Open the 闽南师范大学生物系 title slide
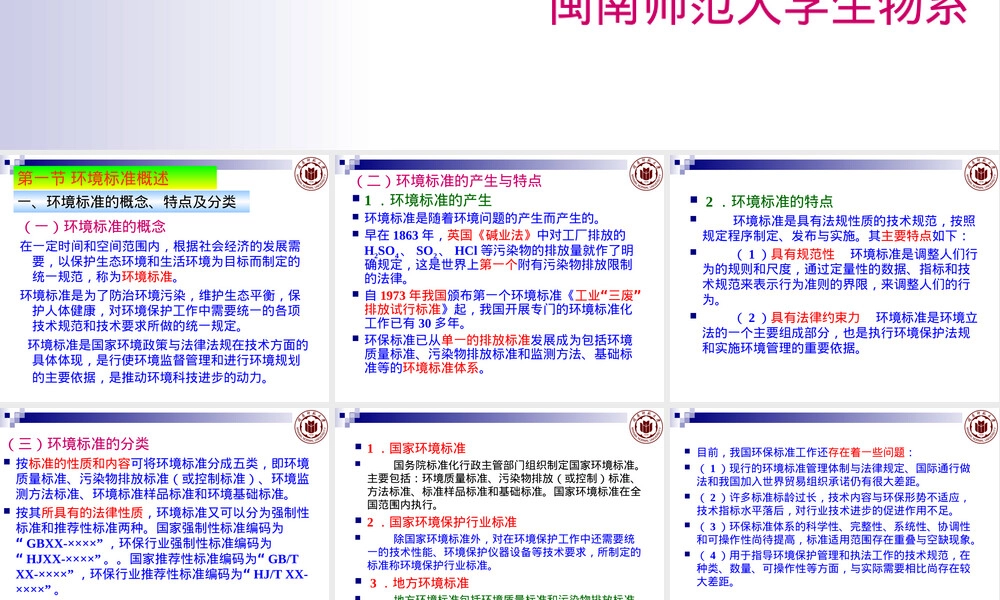 pos(500,75)
